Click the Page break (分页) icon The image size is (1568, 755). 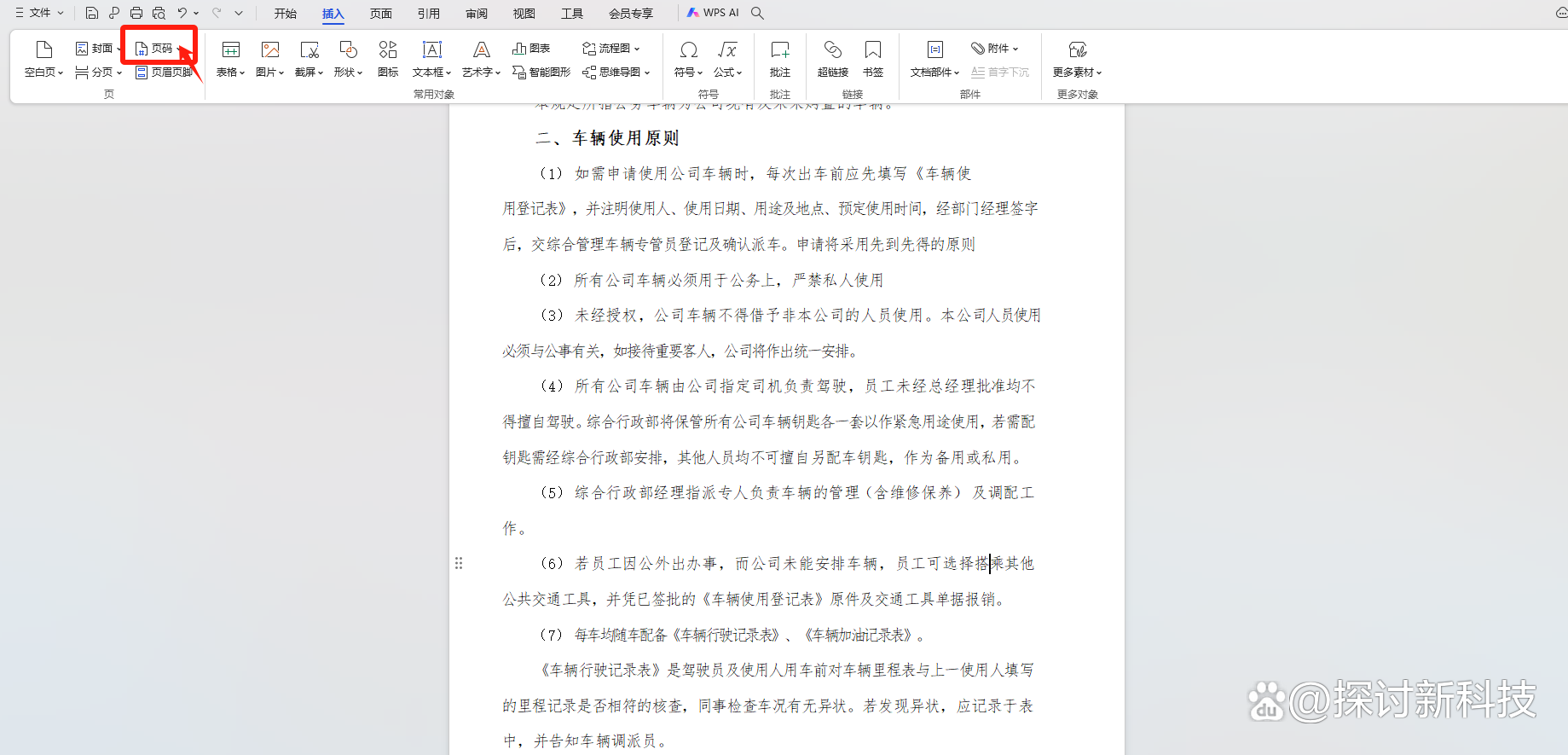click(82, 73)
